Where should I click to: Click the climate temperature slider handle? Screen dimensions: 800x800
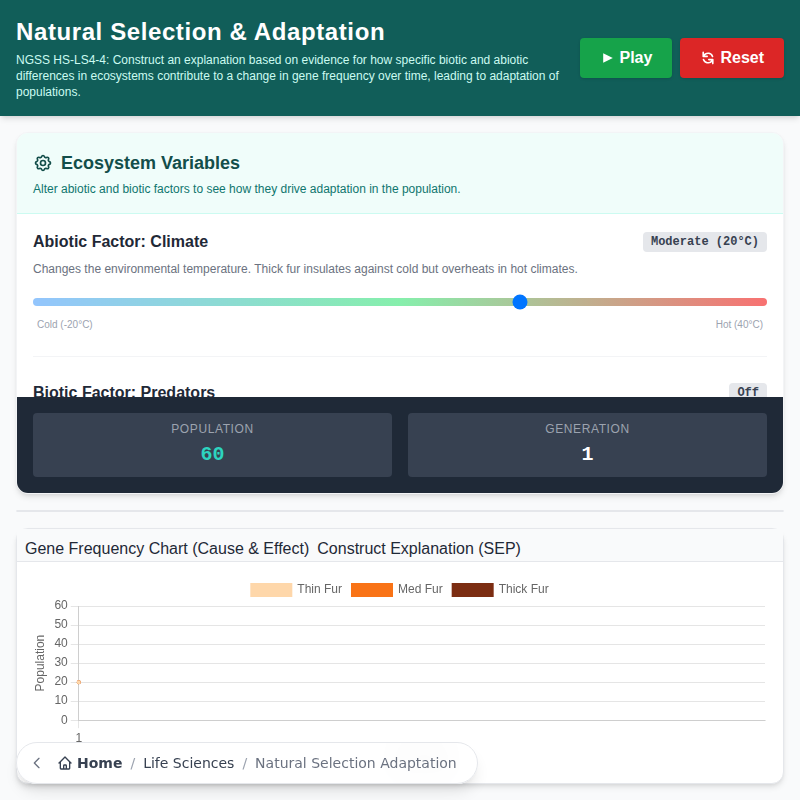519,301
